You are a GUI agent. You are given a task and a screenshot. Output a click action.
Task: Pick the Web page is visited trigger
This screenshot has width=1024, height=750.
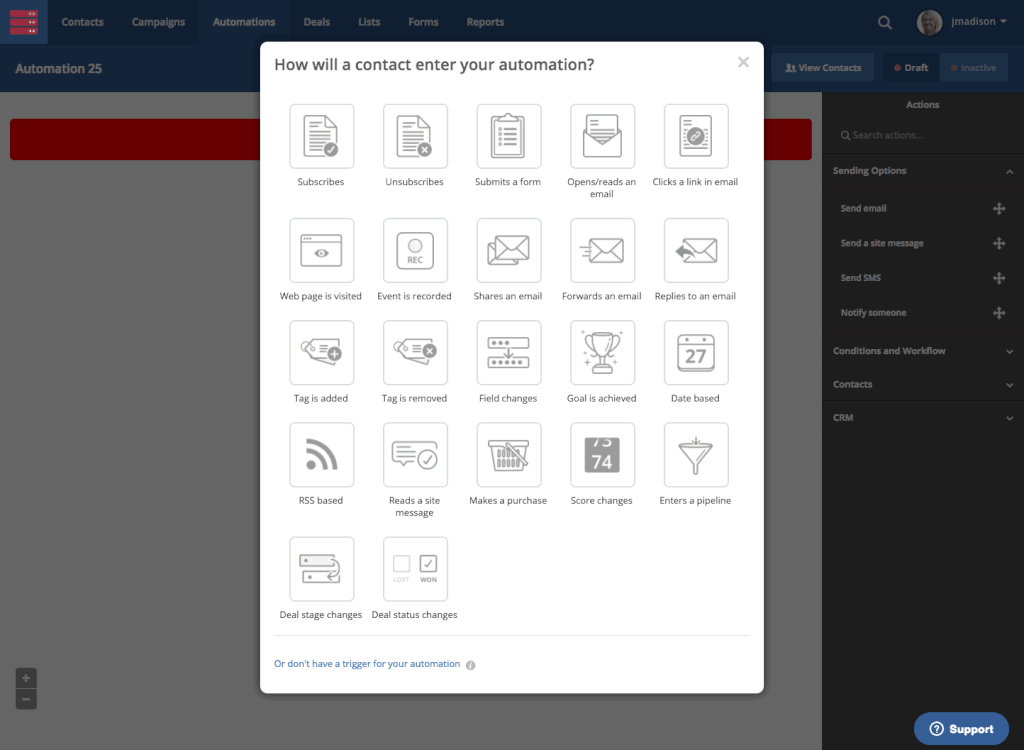321,251
